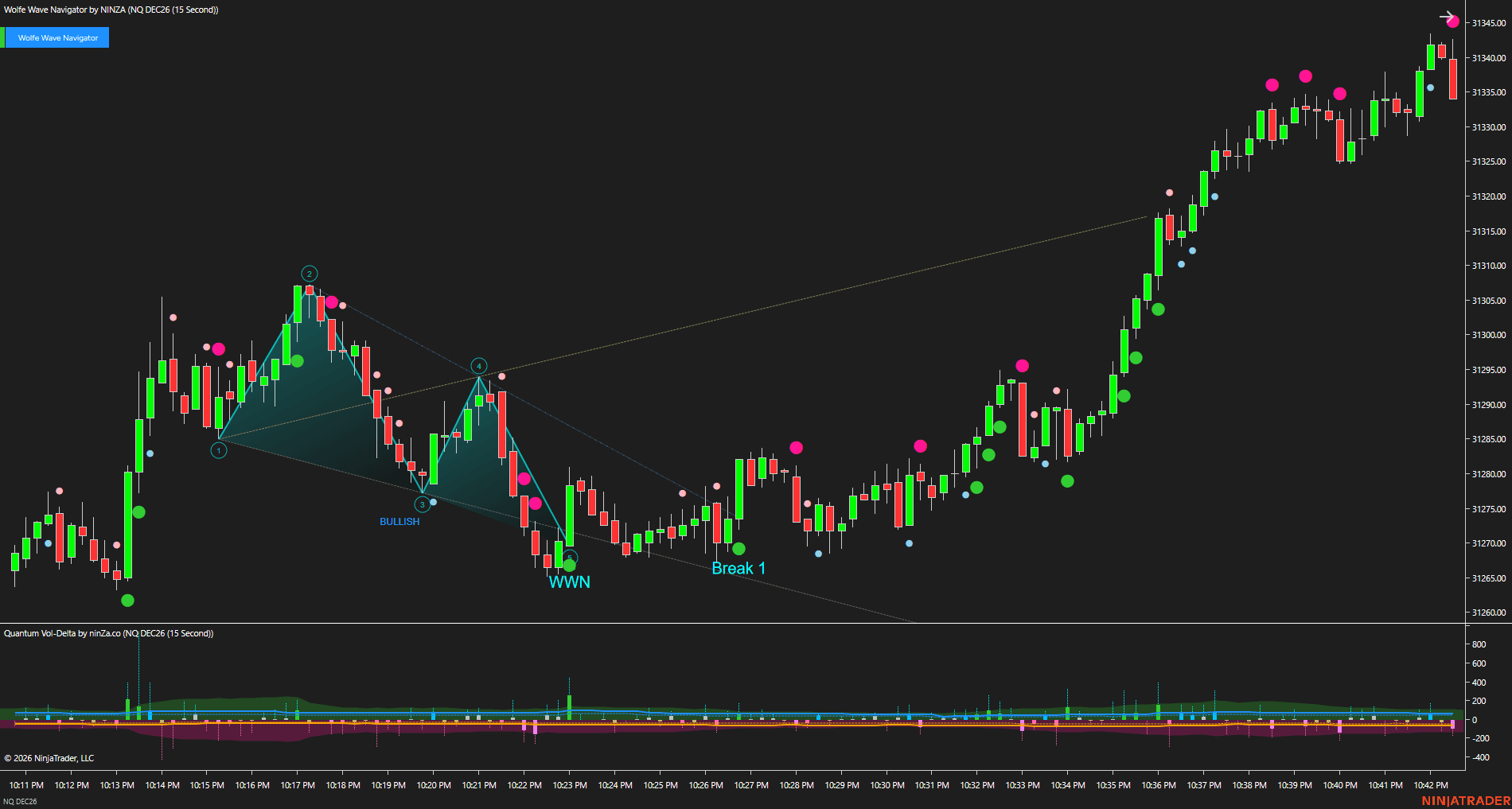
Task: Click the Break 1 label
Action: (x=738, y=568)
